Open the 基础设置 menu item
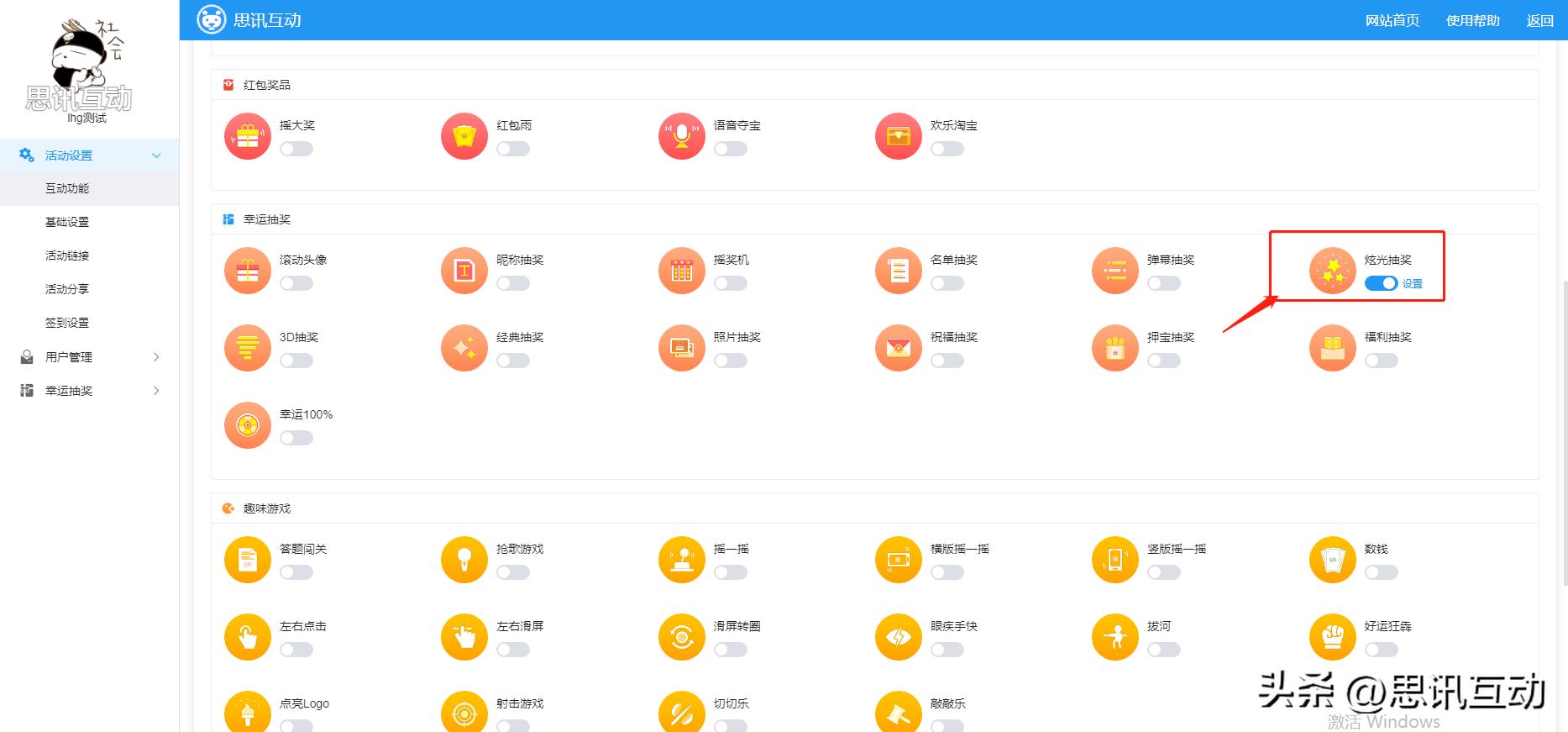This screenshot has height=732, width=1568. tap(67, 222)
